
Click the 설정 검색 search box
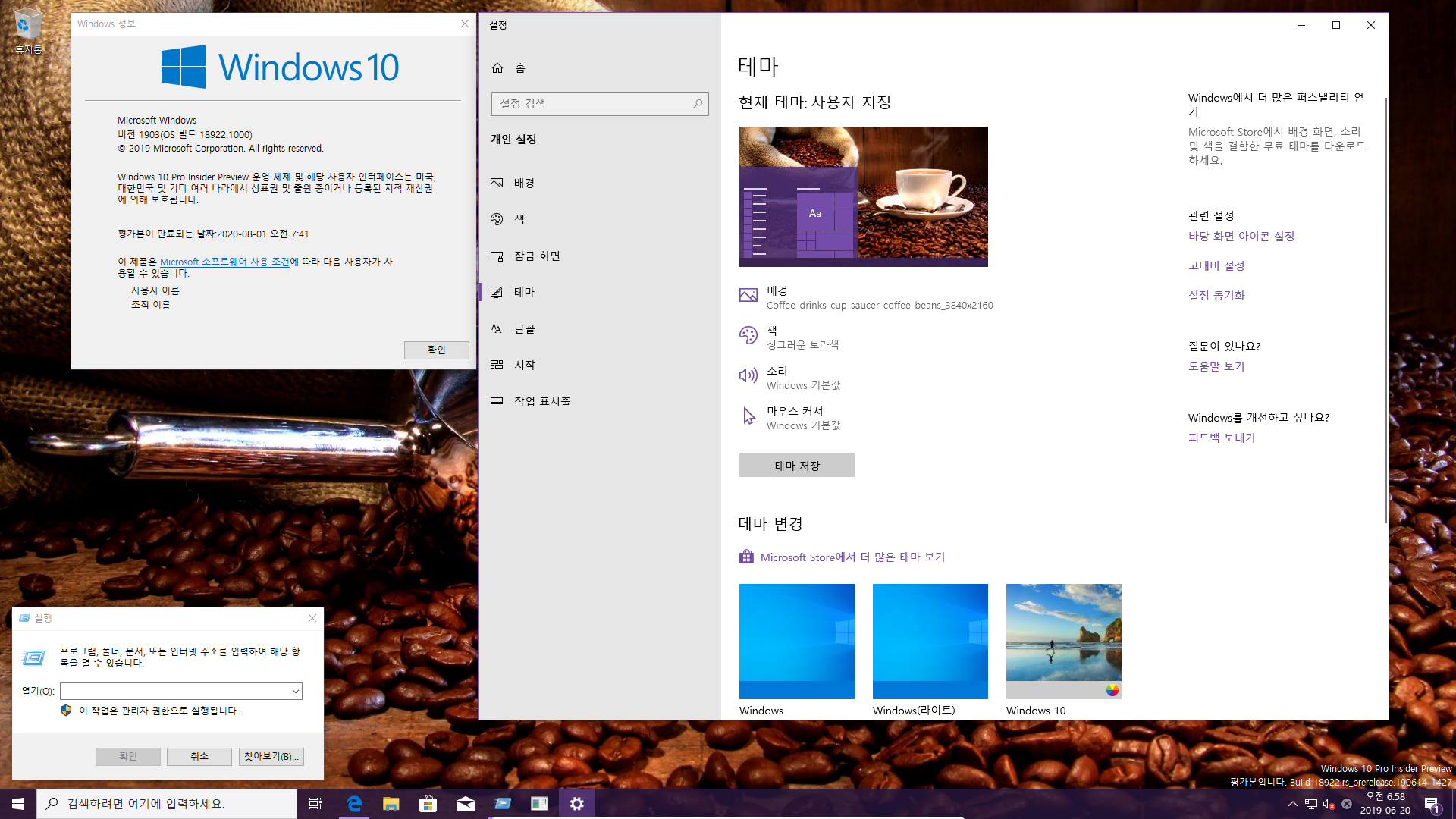[x=599, y=104]
